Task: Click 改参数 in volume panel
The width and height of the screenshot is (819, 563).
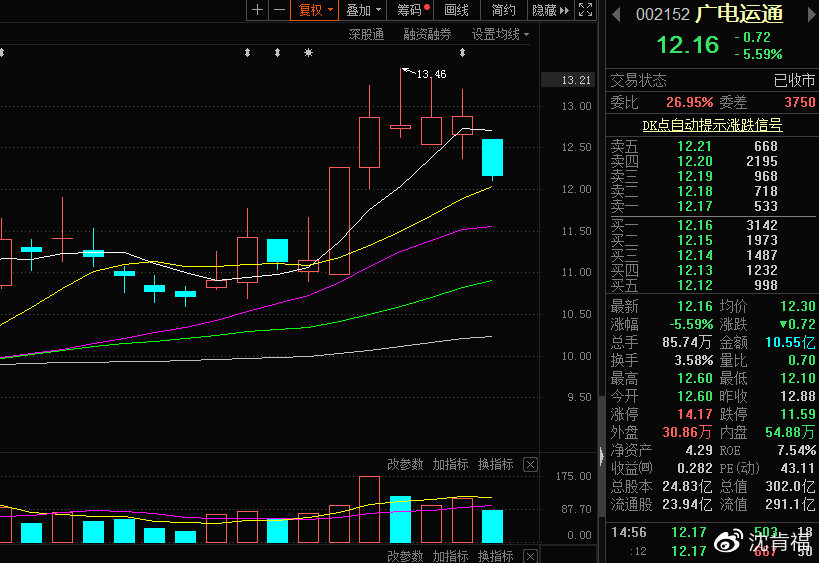Action: [x=405, y=464]
